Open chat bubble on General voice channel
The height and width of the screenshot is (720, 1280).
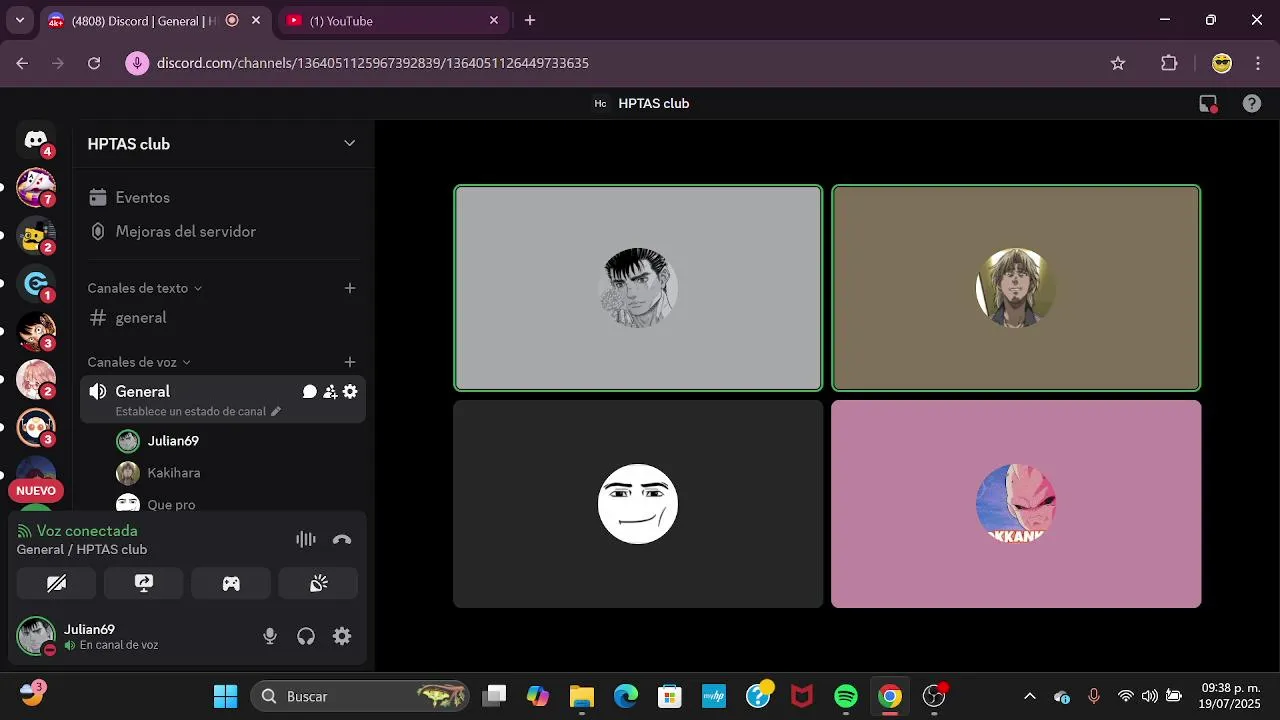click(x=310, y=392)
